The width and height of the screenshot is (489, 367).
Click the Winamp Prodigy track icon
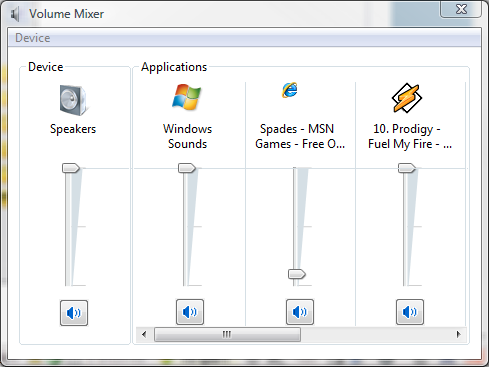pos(407,98)
